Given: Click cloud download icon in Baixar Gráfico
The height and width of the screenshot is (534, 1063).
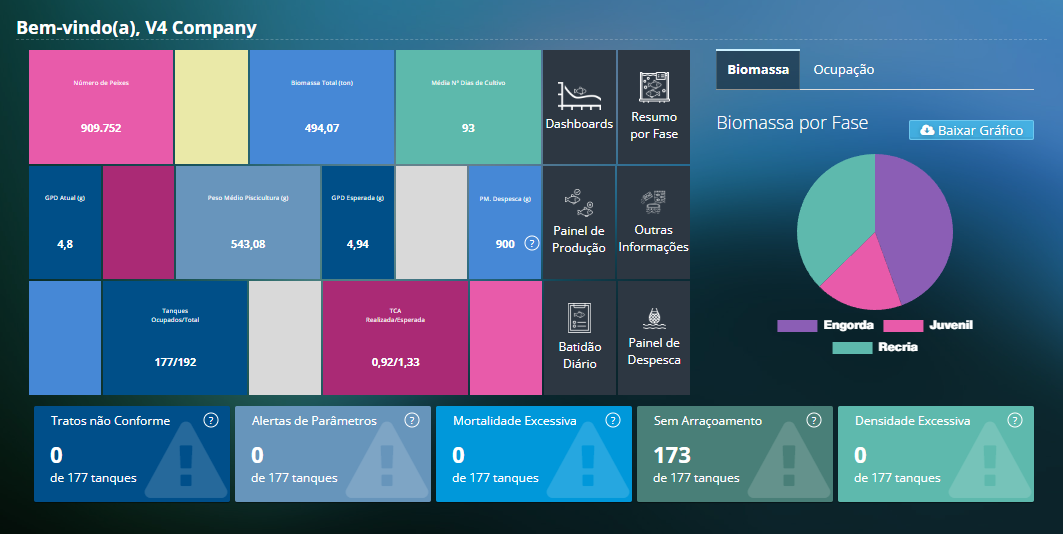Looking at the screenshot, I should click(x=926, y=130).
